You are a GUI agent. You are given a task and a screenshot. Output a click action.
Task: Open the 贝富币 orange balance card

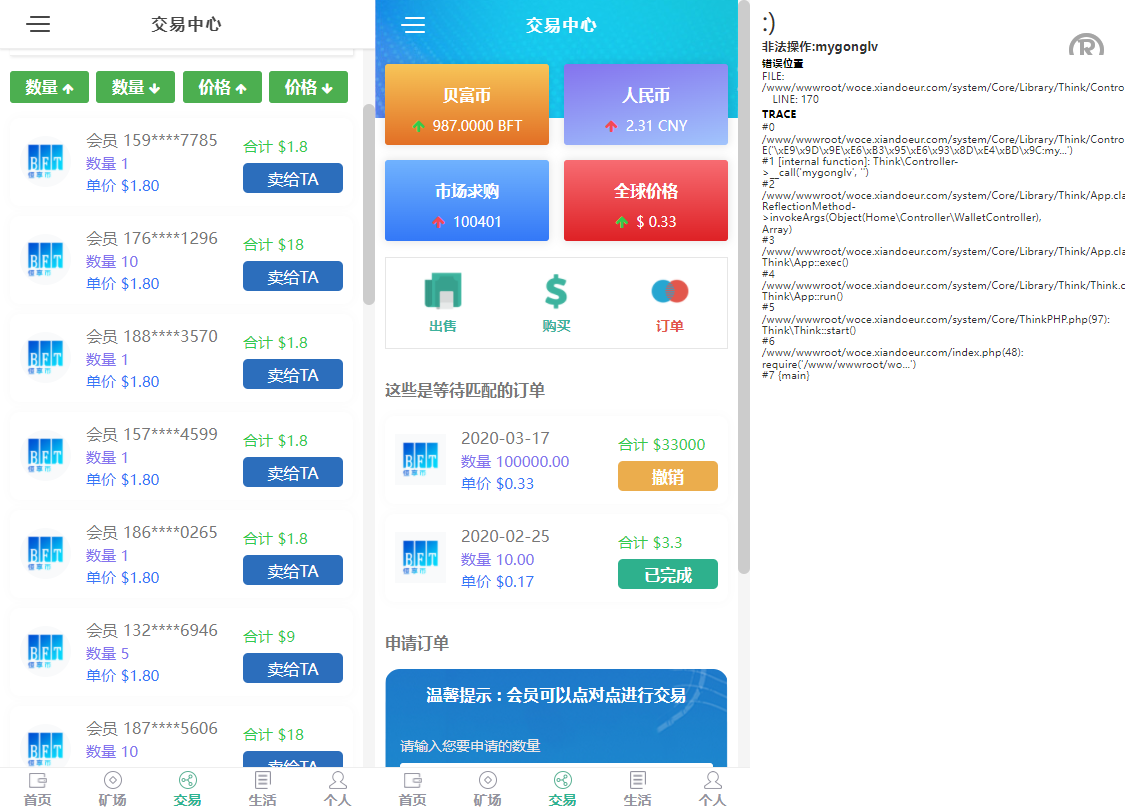coord(467,105)
